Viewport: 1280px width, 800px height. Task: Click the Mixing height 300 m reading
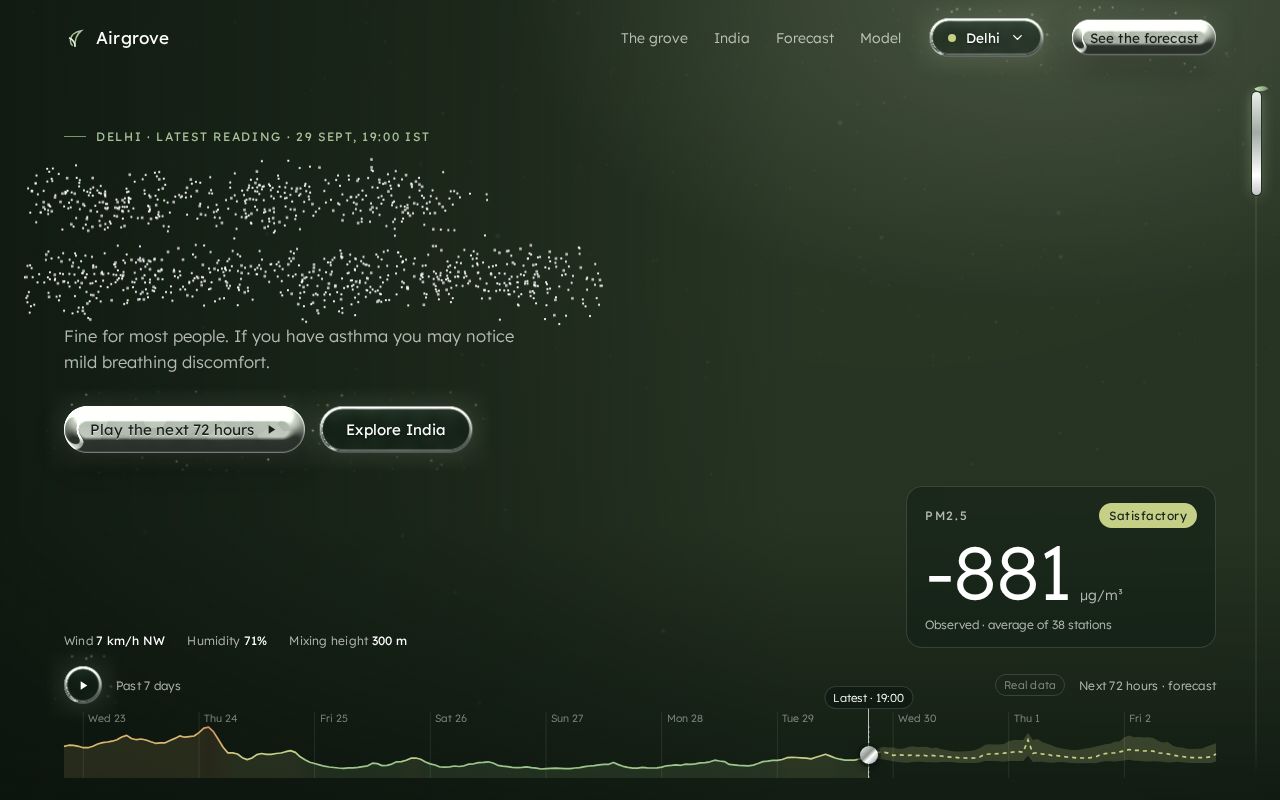348,641
